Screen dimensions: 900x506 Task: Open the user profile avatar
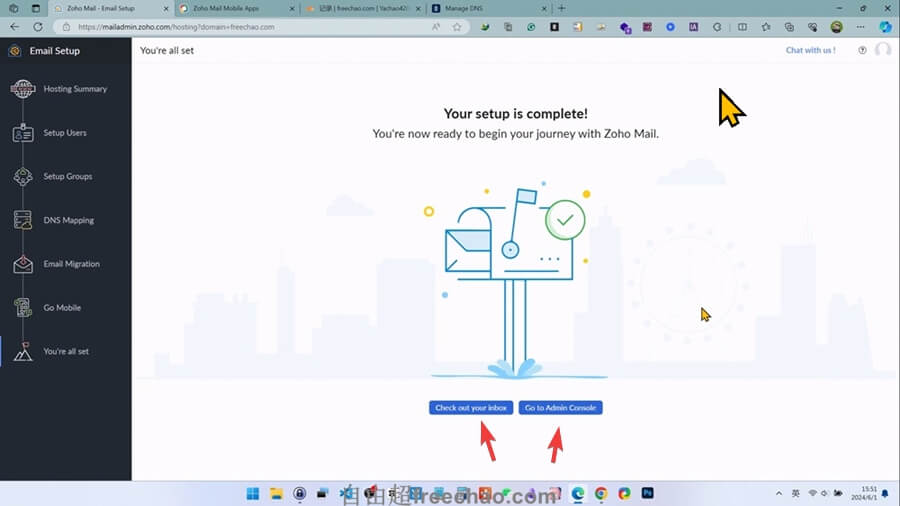click(882, 50)
